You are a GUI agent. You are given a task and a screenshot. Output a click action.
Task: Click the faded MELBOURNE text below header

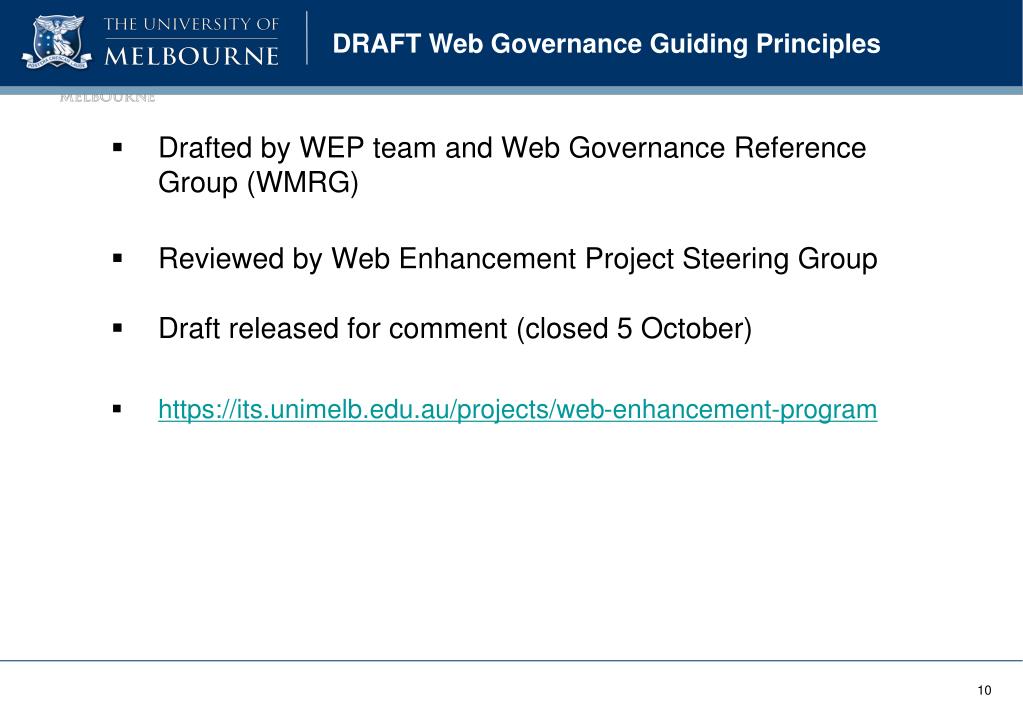(107, 99)
